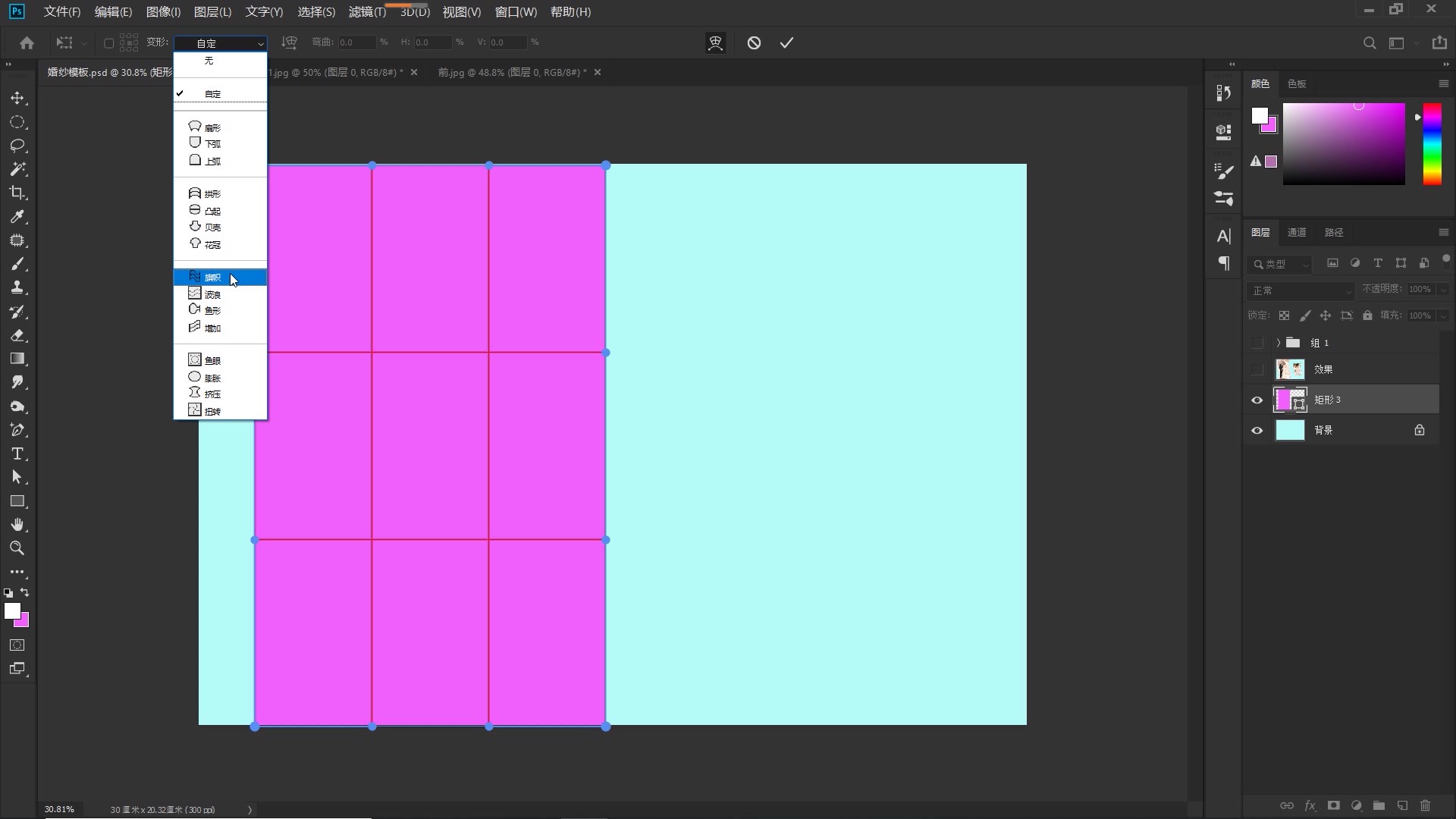Screen dimensions: 1456x819
Task: Hide the 矩形 3 layer
Action: coord(1257,400)
